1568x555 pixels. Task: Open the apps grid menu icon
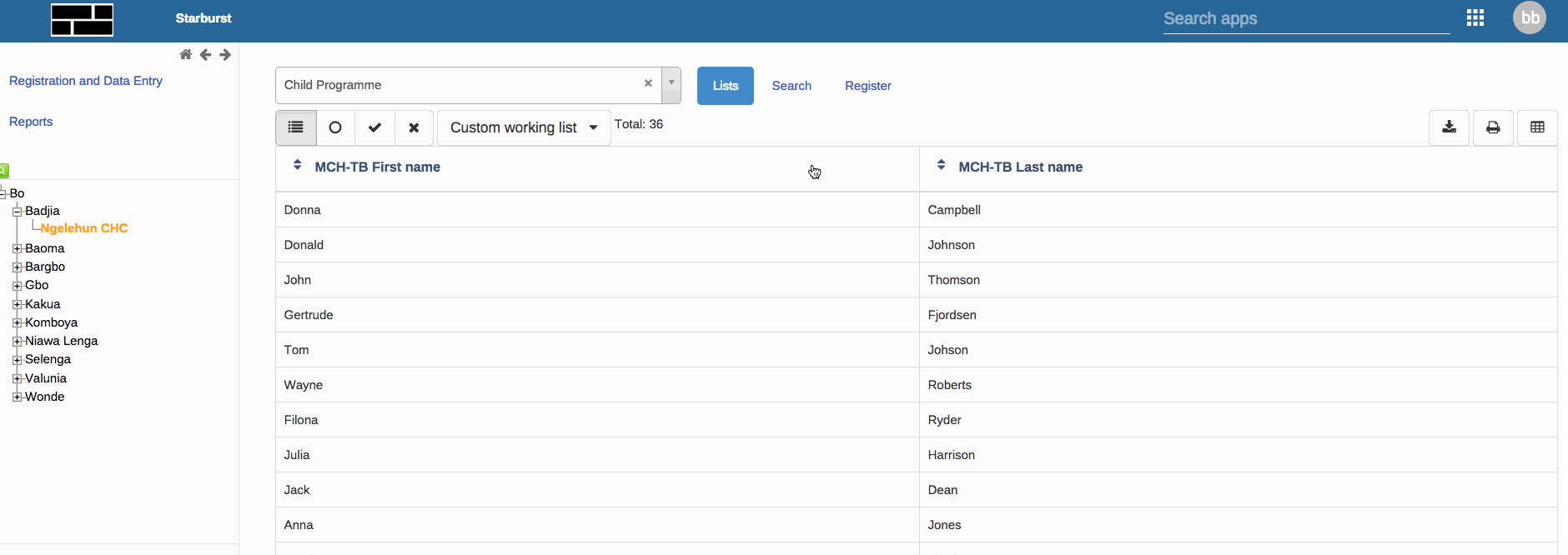pyautogui.click(x=1475, y=18)
